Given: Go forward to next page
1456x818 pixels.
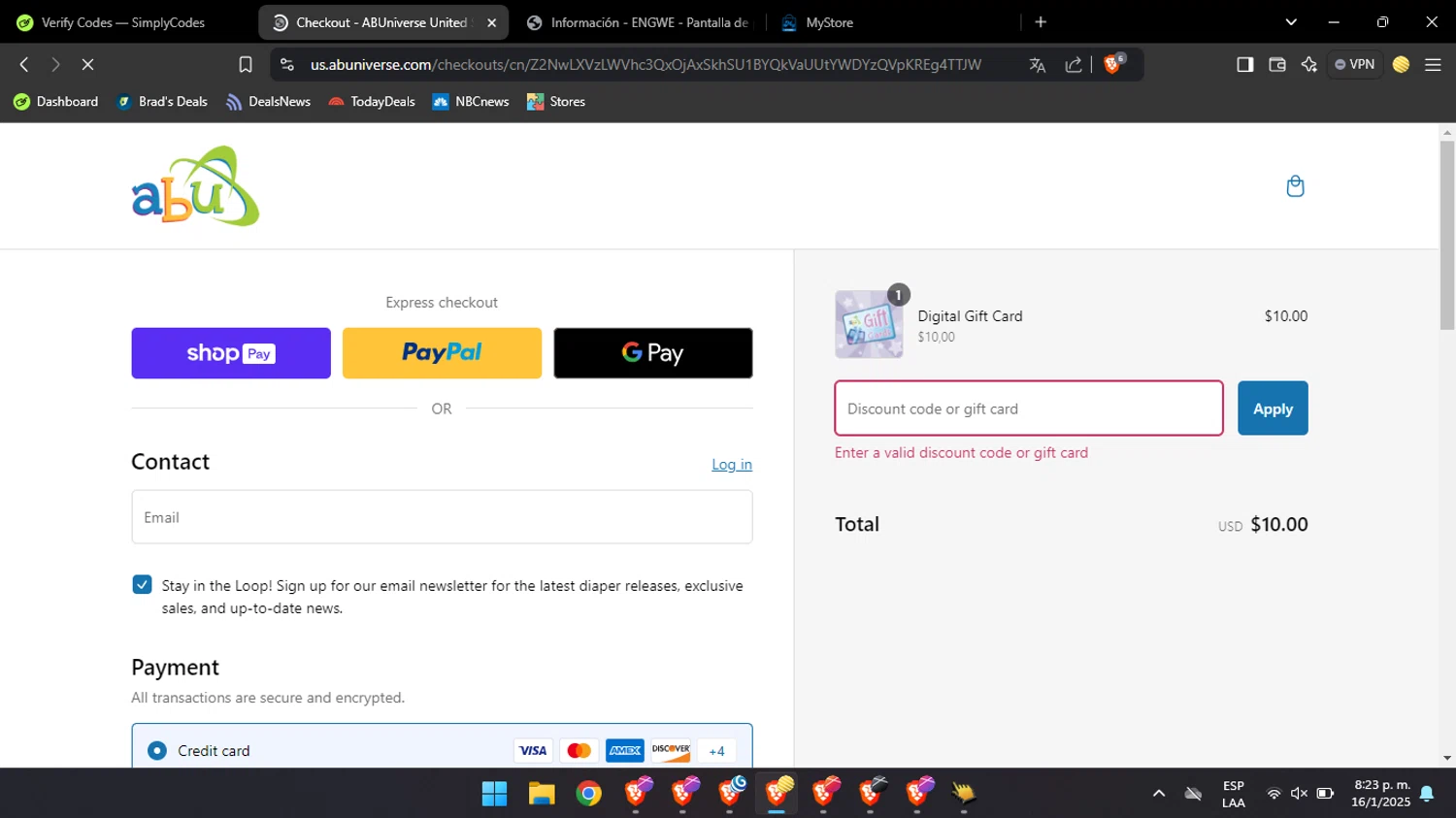Looking at the screenshot, I should tap(55, 64).
